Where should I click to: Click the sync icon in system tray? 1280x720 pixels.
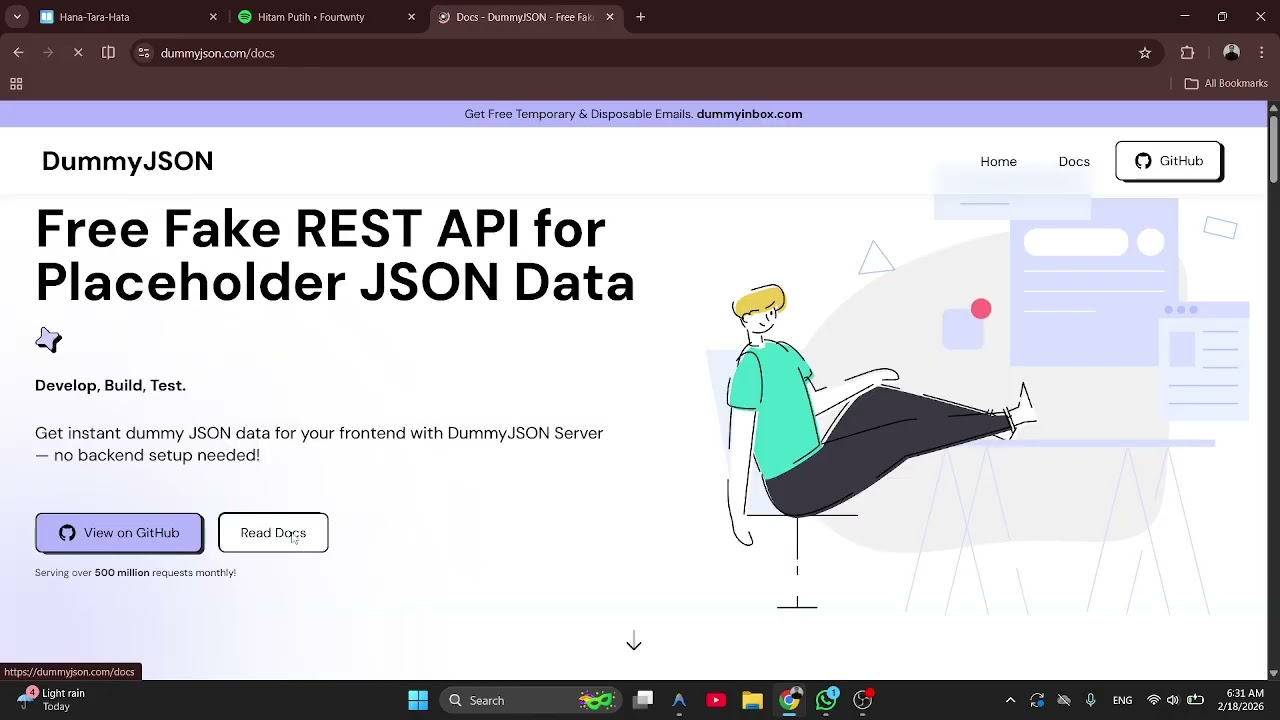click(1037, 700)
